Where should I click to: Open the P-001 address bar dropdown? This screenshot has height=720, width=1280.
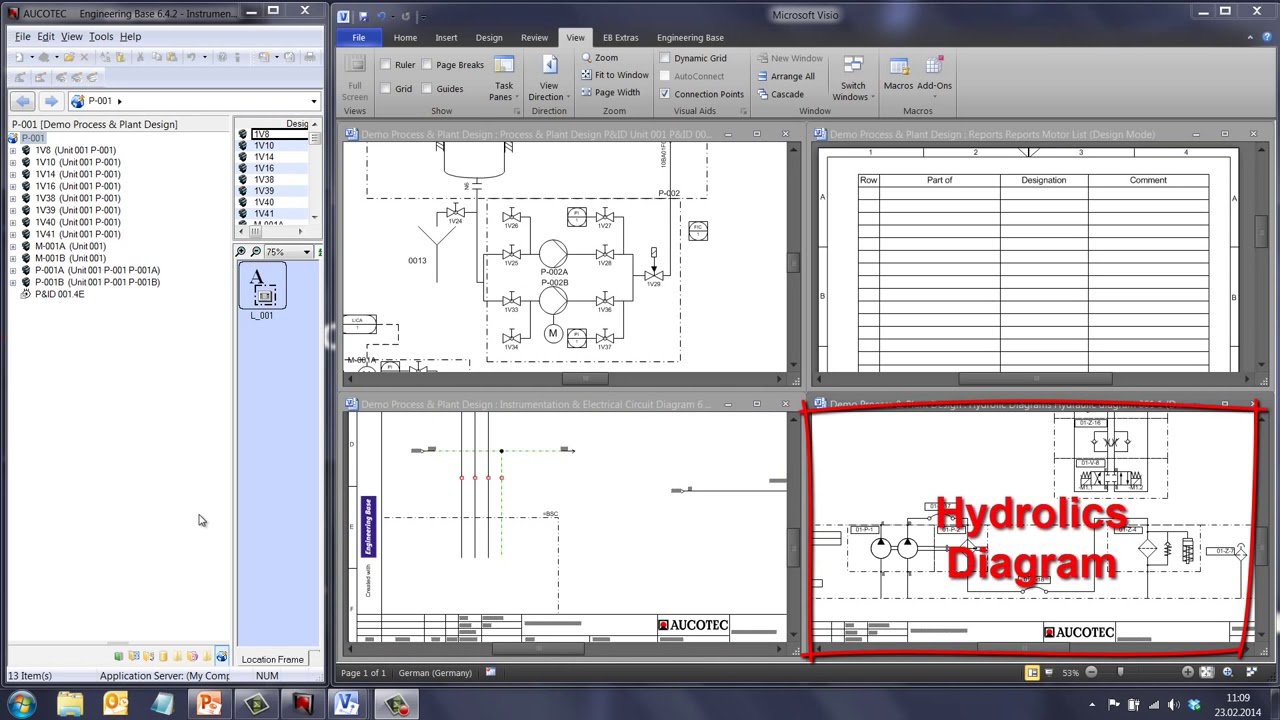pyautogui.click(x=313, y=101)
